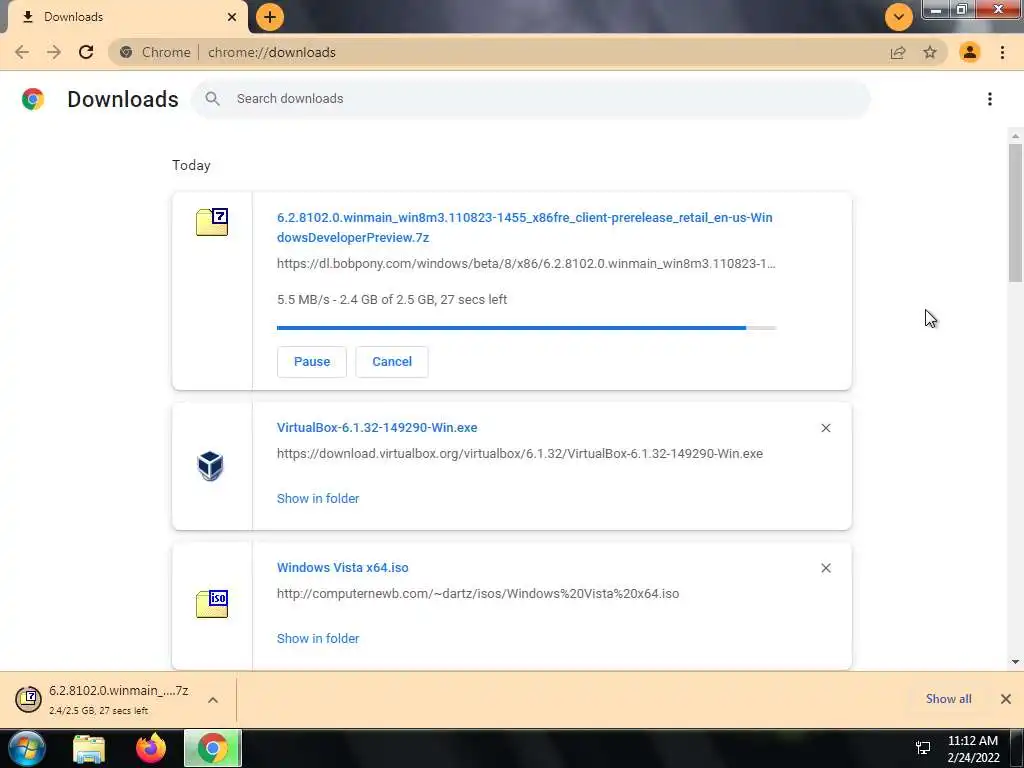Click the ISO file icon
This screenshot has height=768, width=1024.
point(212,603)
